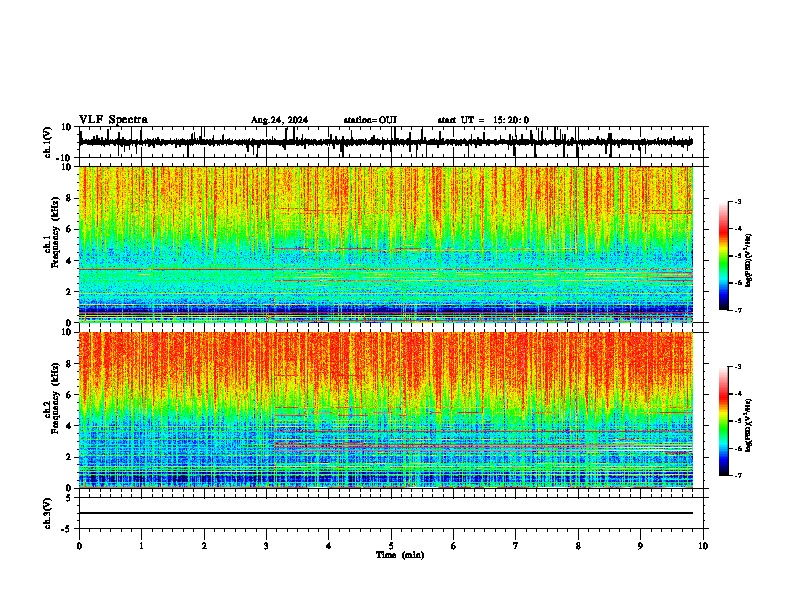Viewport: 792px width, 612px height.
Task: Click the "start UT = 15:20:0" text
Action: pyautogui.click(x=483, y=120)
